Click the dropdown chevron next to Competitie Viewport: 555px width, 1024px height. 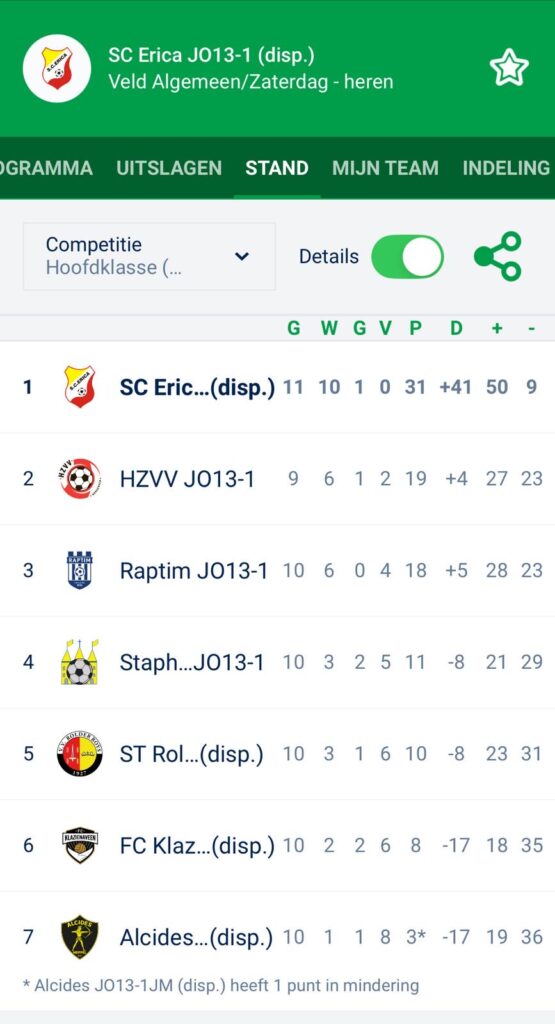[x=242, y=256]
